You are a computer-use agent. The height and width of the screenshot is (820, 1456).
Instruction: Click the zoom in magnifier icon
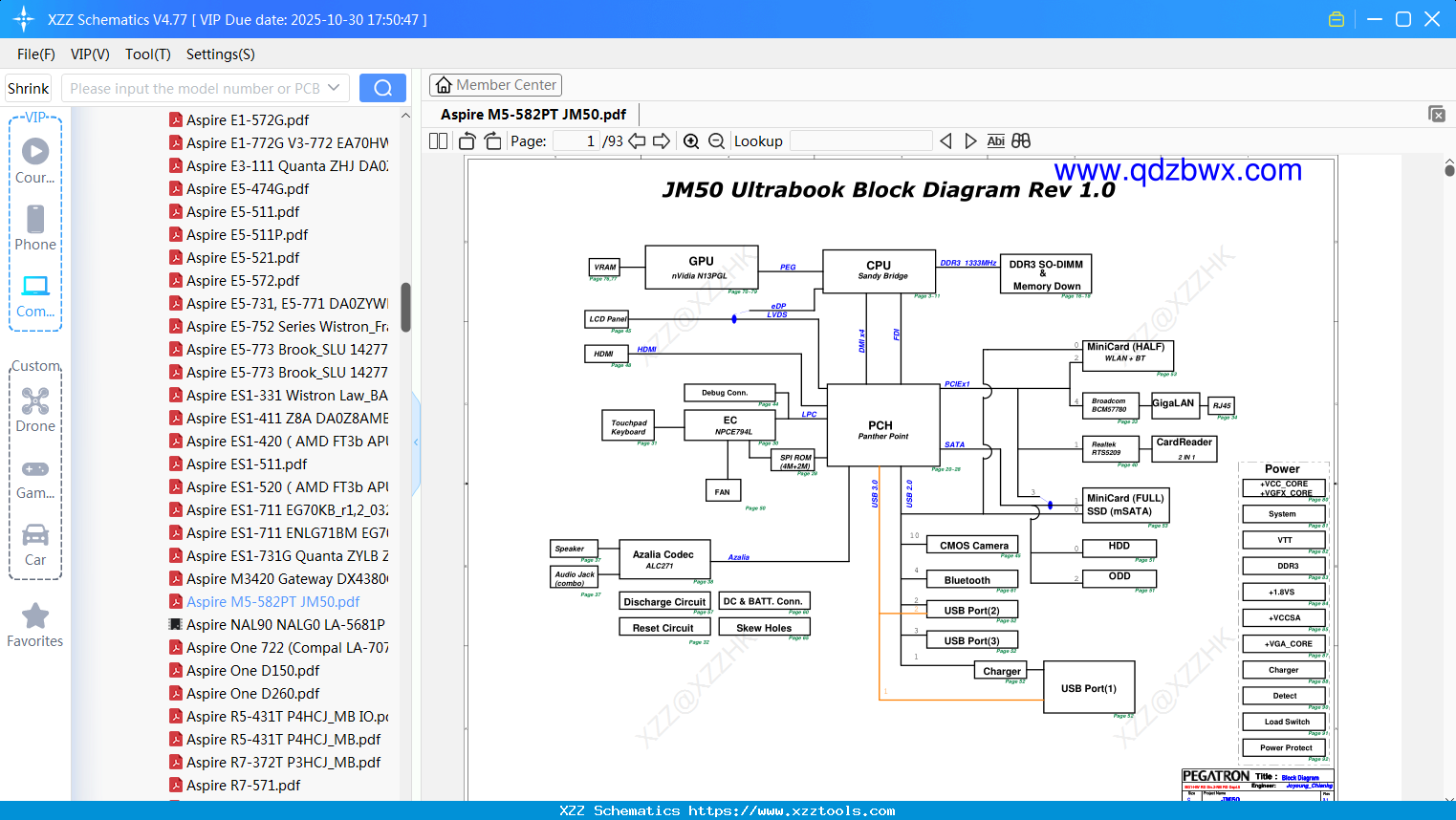point(691,141)
